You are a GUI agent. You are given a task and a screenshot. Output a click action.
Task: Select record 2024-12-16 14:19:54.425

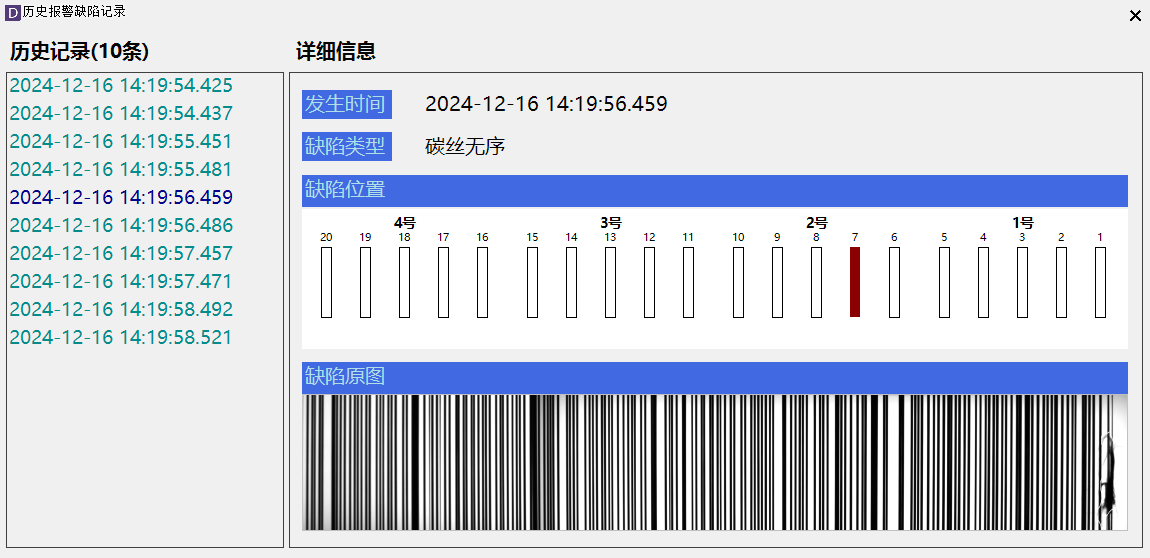pyautogui.click(x=121, y=86)
